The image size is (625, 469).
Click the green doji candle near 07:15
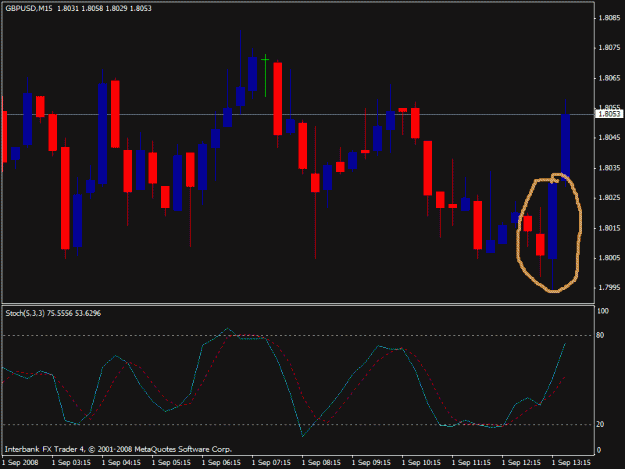pyautogui.click(x=265, y=75)
